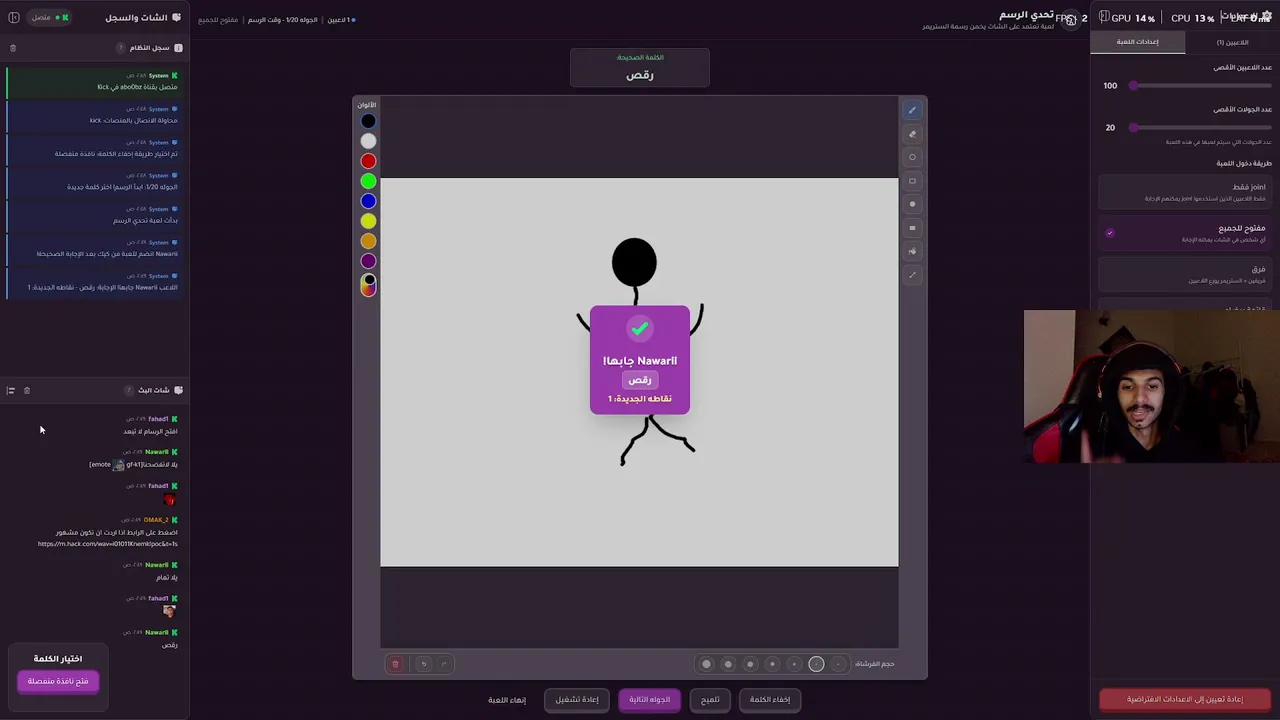This screenshot has height=720, width=1280.
Task: Open the stream chat section icon
Action: 178,390
